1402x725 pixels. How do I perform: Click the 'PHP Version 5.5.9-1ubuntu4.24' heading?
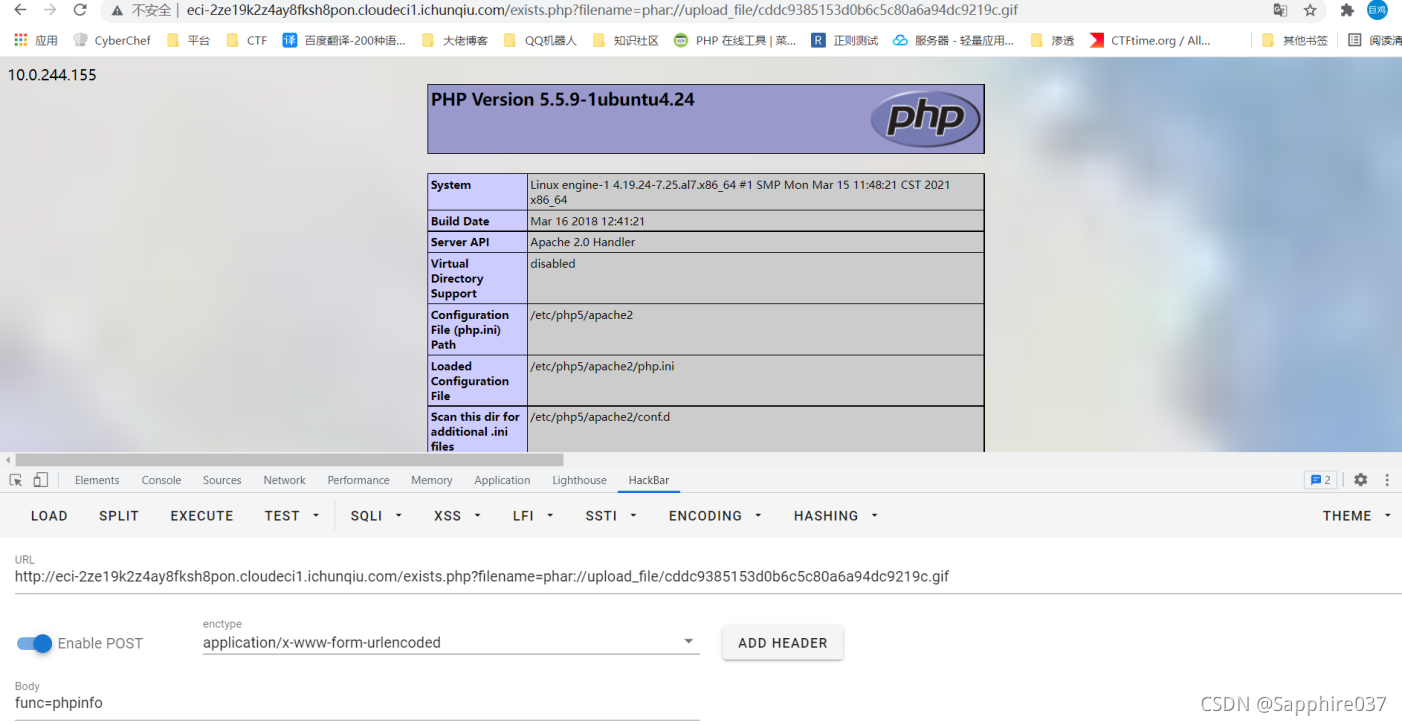click(562, 99)
